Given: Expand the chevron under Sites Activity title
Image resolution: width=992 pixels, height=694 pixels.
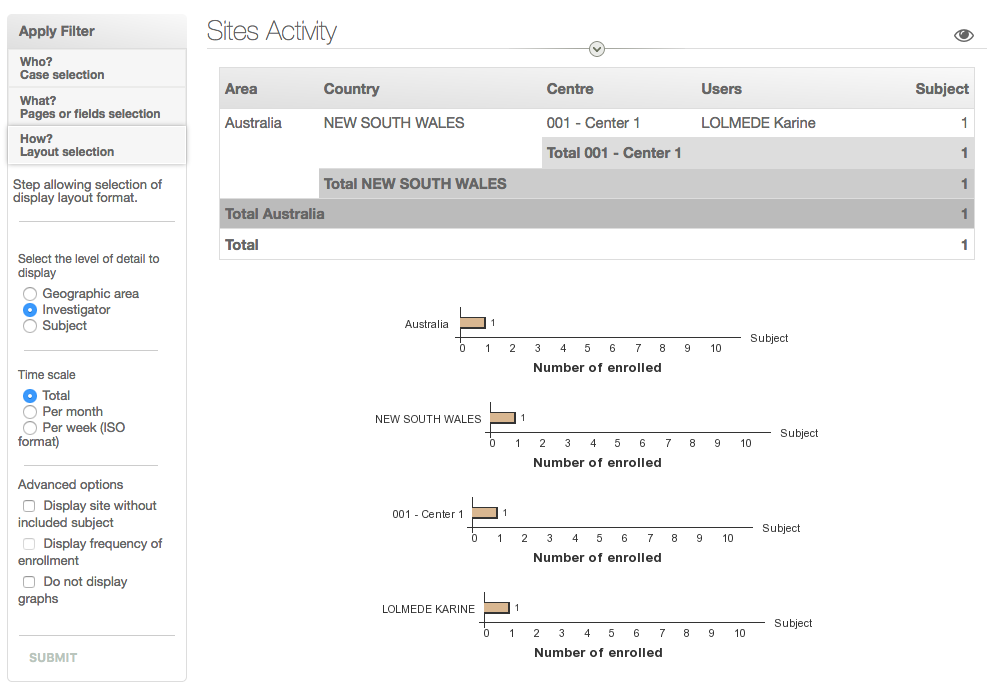Looking at the screenshot, I should pos(597,49).
